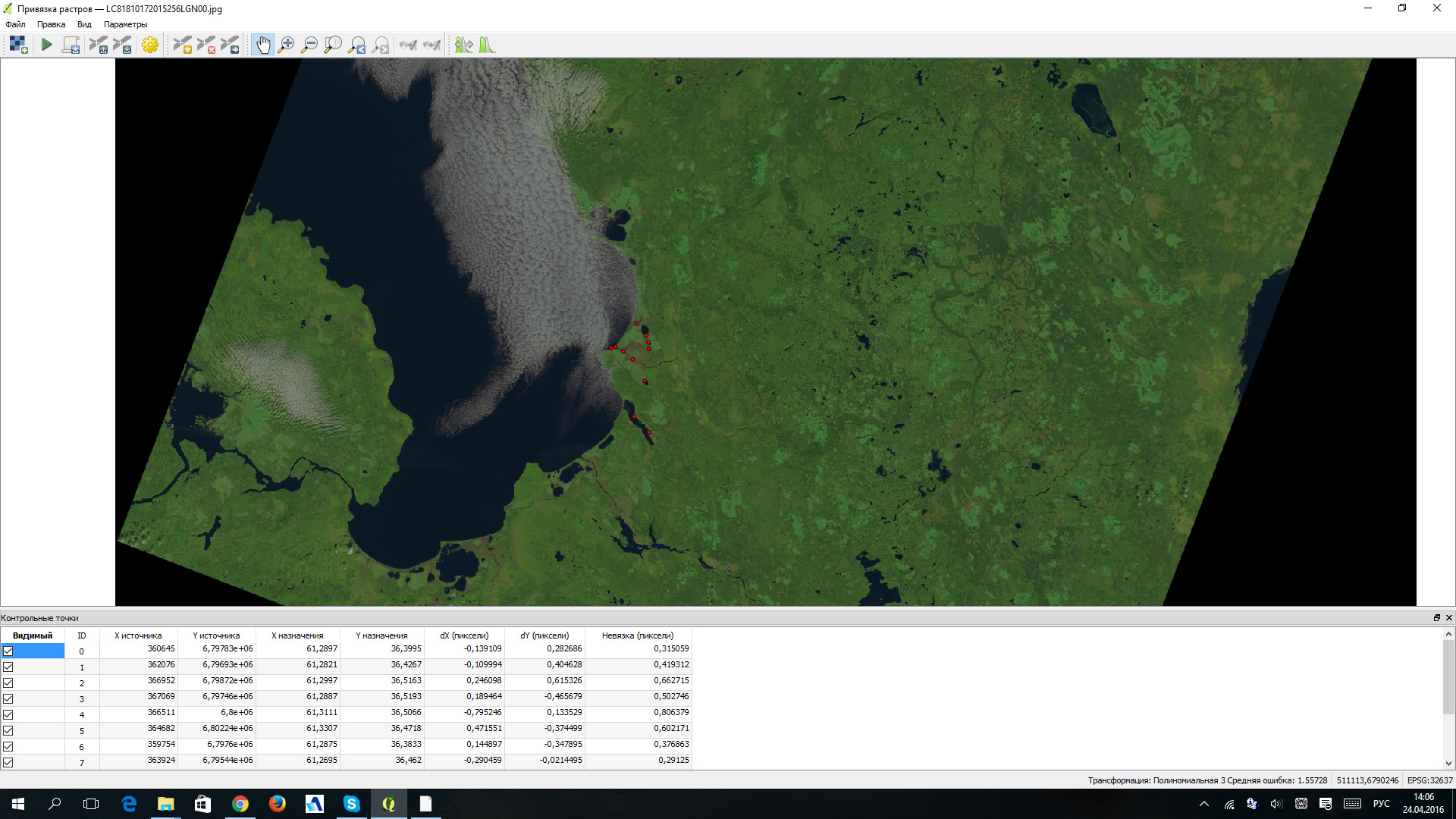Select the Delete Point tool
Image resolution: width=1456 pixels, height=819 pixels.
pyautogui.click(x=206, y=45)
